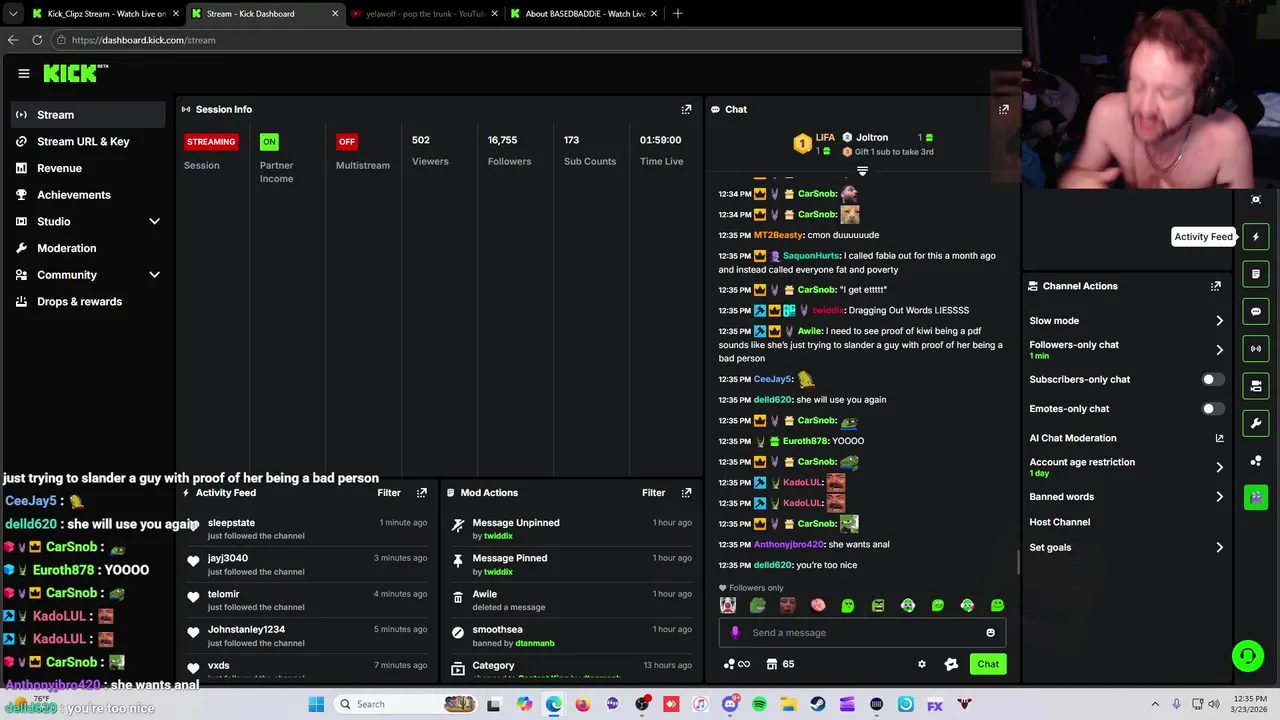Pop out the Mod Actions panel
Viewport: 1280px width, 720px height.
686,493
